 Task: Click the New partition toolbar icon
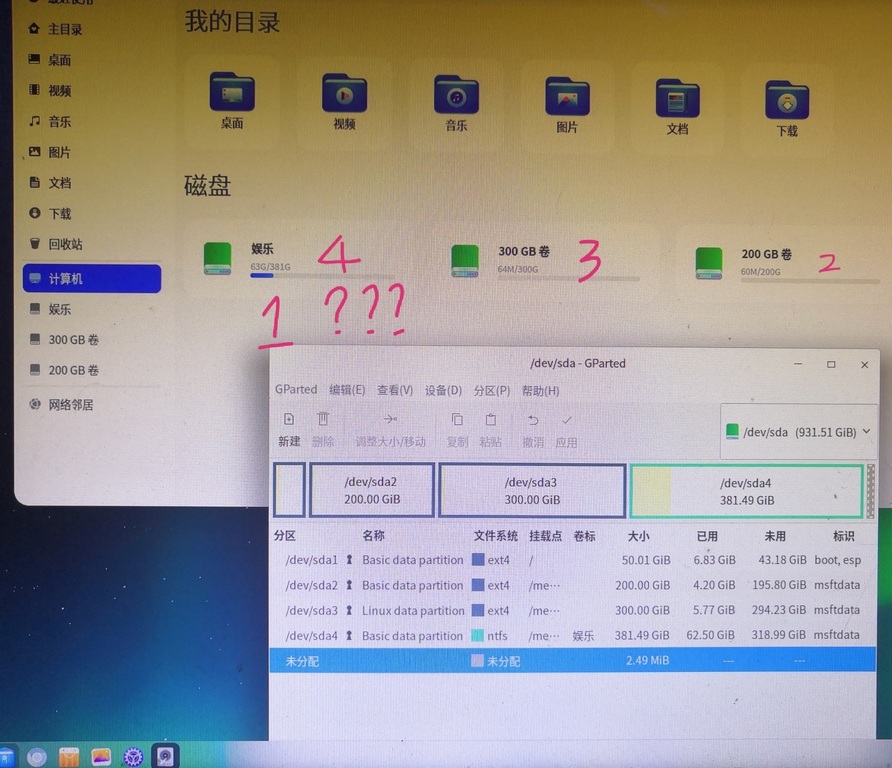(289, 419)
